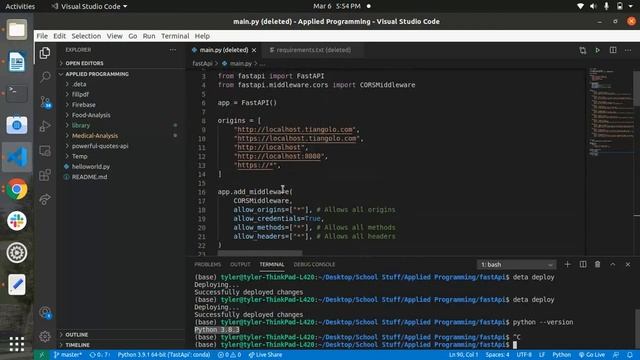Expand the Firebase folder
Viewport: 640px width, 360px height.
click(121, 104)
